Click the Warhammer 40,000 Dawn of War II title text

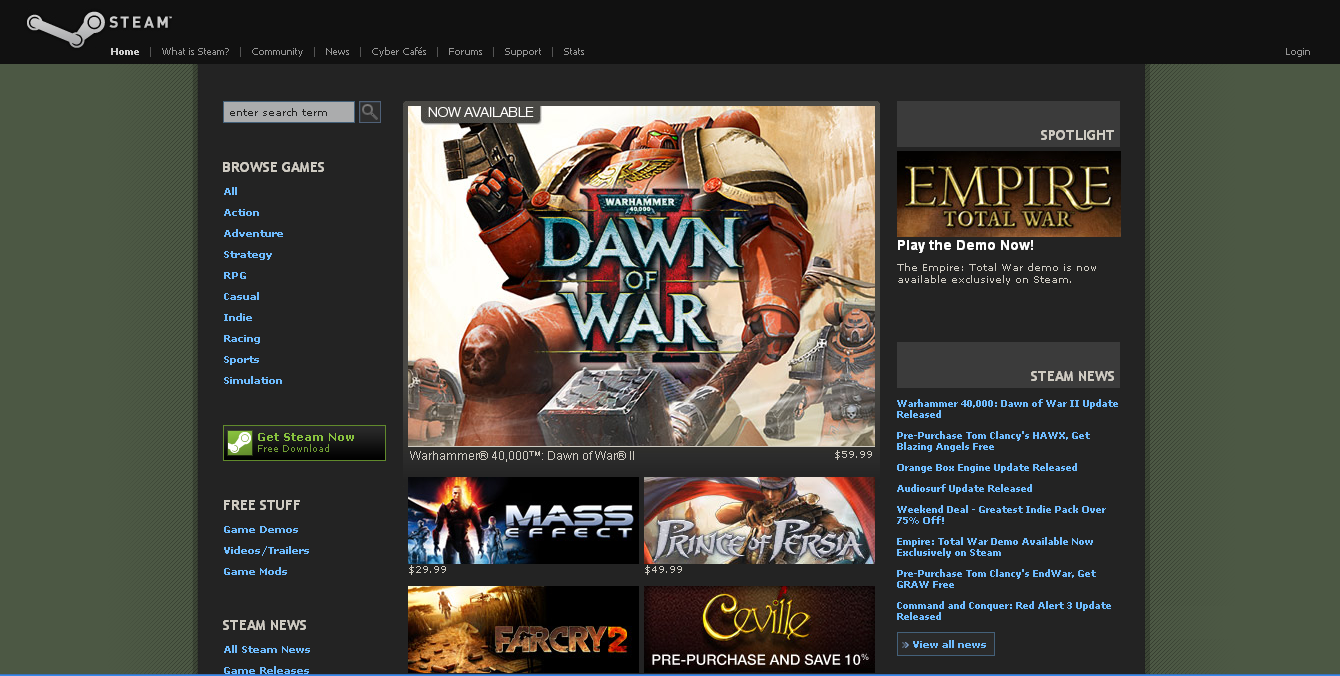[x=522, y=455]
